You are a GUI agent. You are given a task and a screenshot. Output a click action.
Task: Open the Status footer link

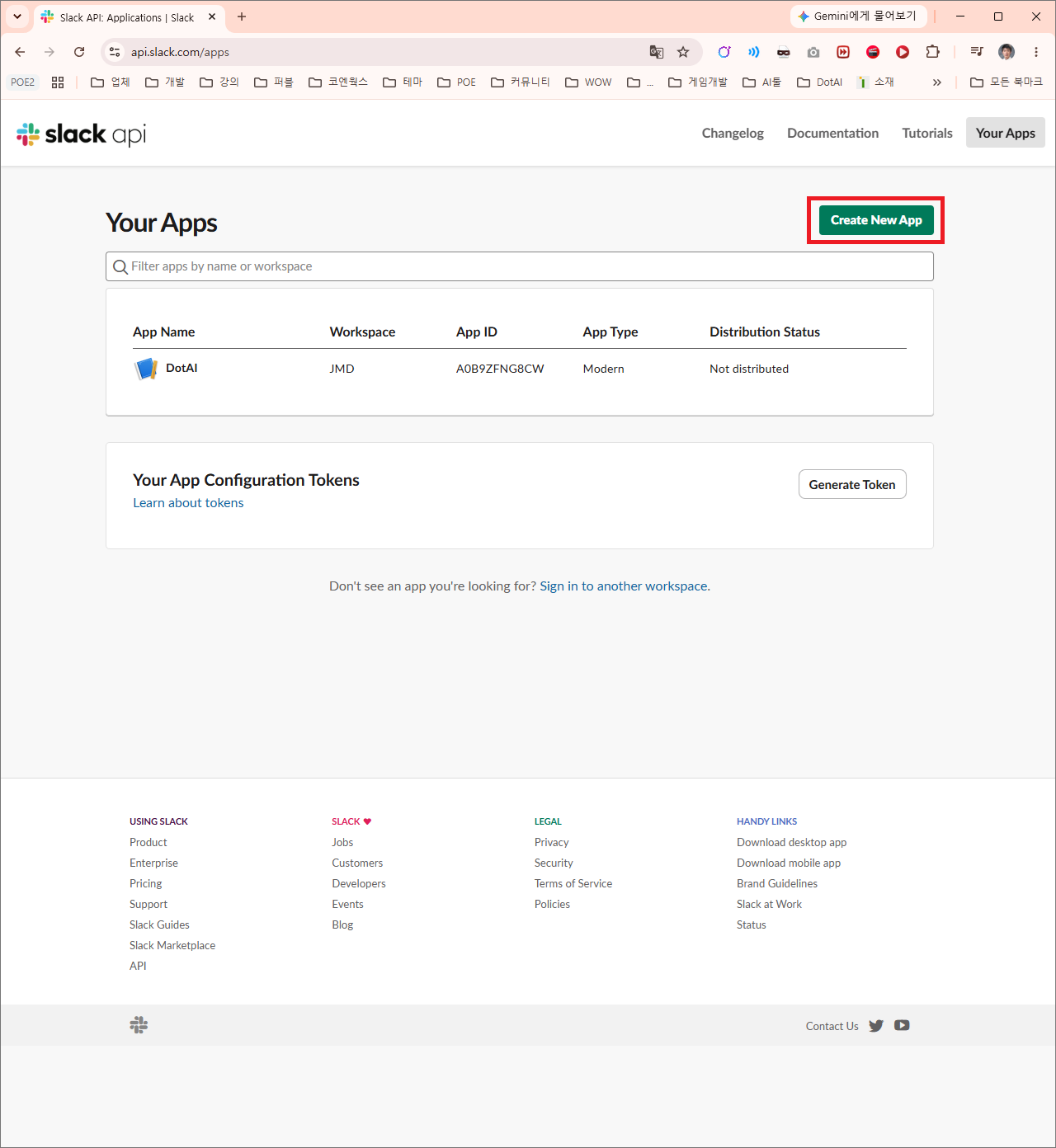coord(752,925)
